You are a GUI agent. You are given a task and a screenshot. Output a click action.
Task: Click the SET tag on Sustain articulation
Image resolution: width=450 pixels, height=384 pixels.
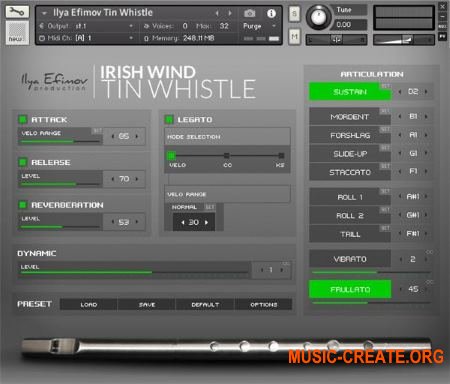pyautogui.click(x=385, y=86)
